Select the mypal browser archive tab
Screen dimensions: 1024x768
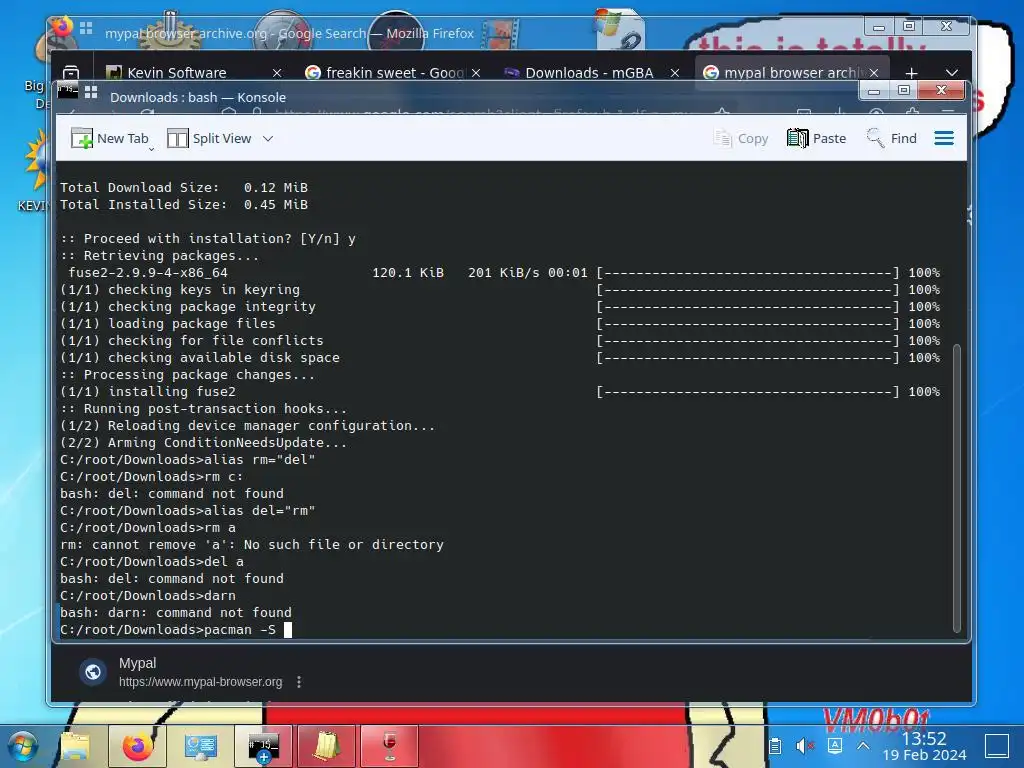click(784, 72)
